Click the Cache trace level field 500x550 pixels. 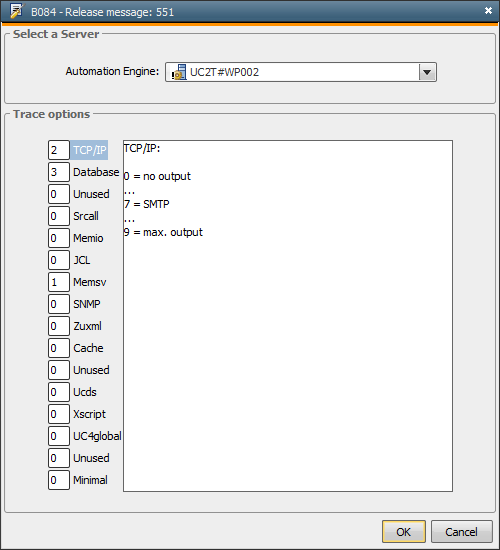point(59,348)
